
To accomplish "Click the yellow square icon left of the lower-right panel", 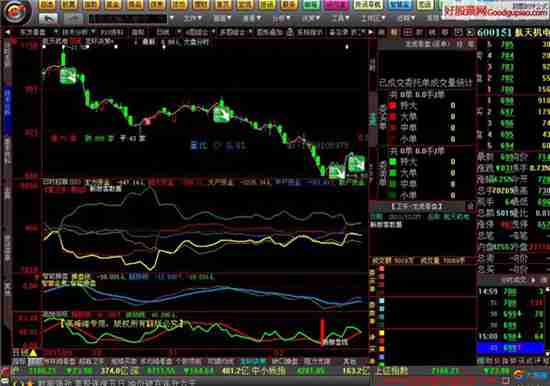I will (381, 333).
